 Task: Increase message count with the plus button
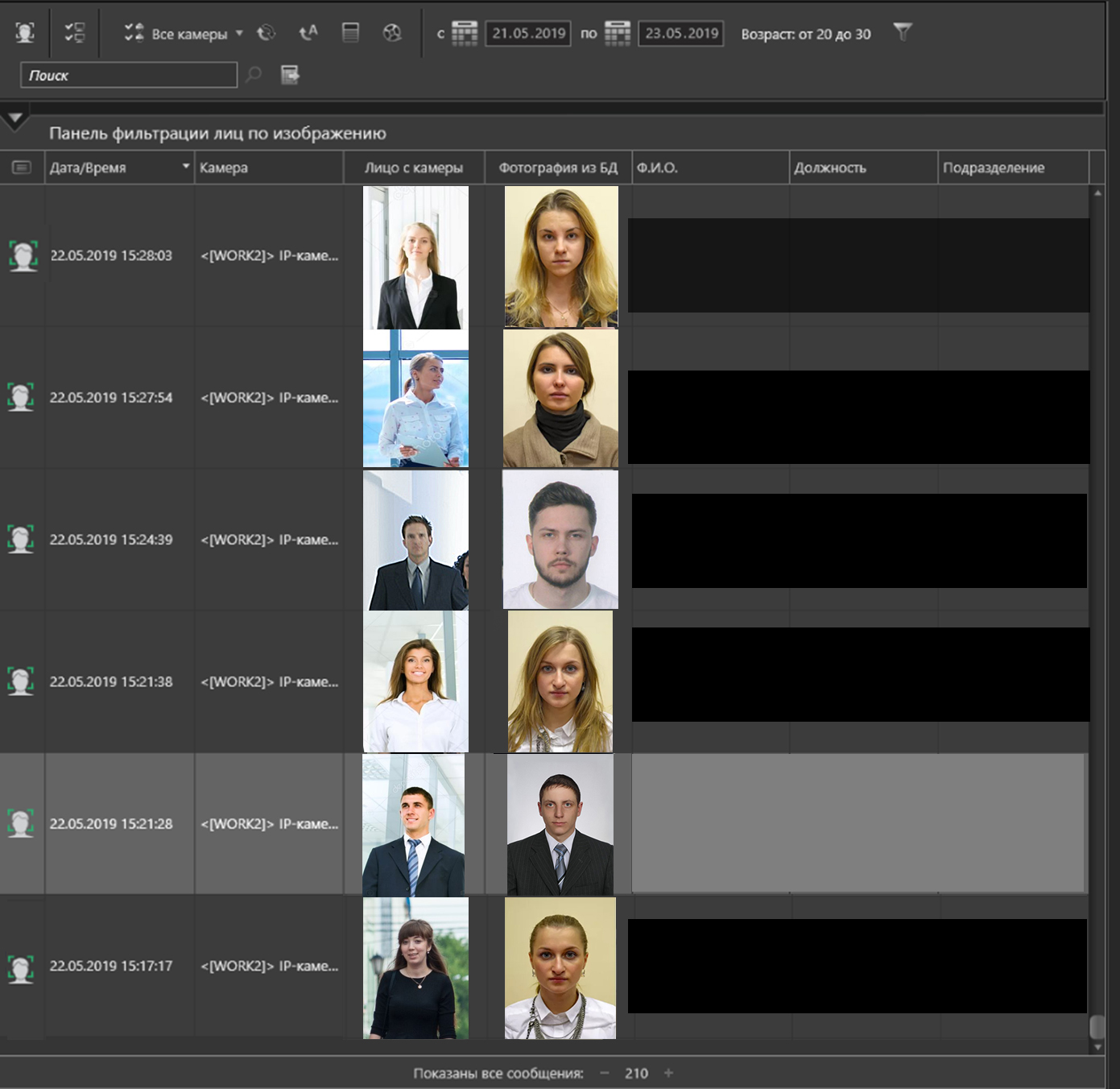coord(668,1073)
